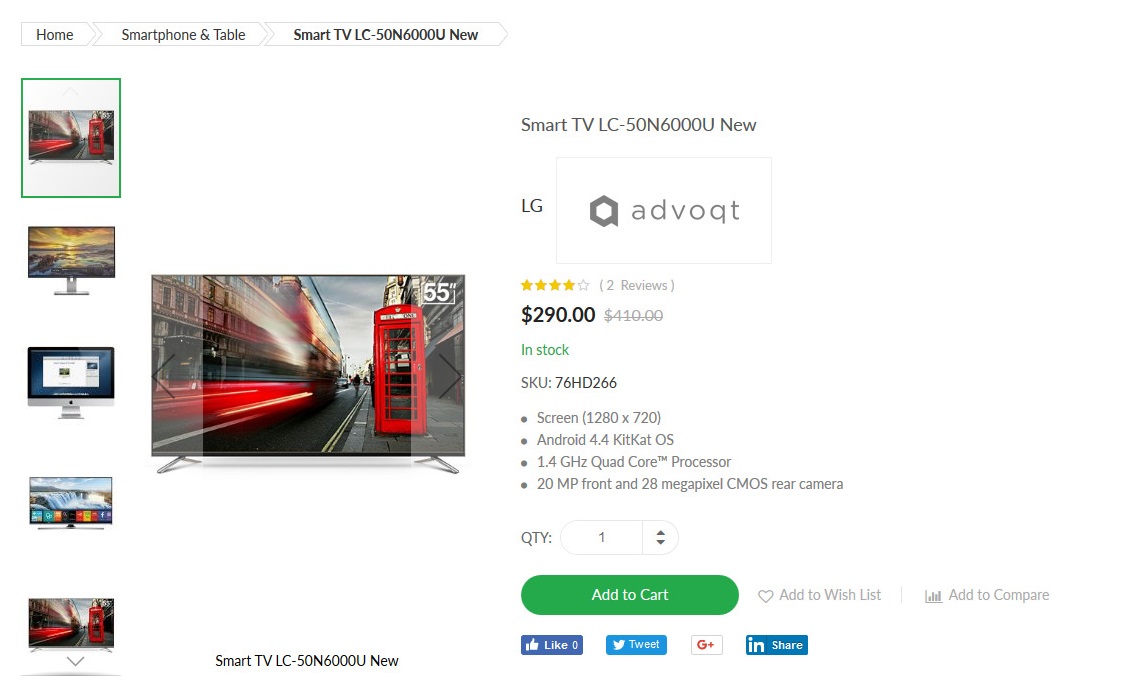
Task: Open the 2 Reviews link
Action: [x=637, y=285]
